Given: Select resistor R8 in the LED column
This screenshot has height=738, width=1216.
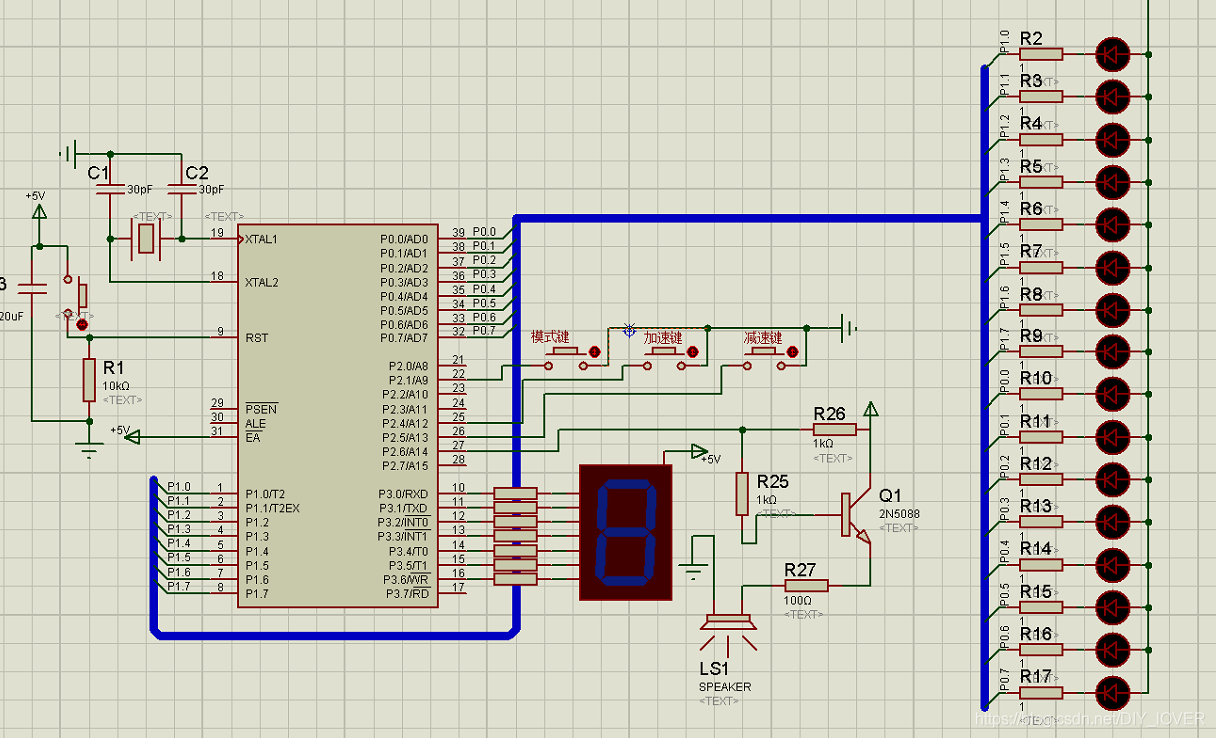Looking at the screenshot, I should pos(1041,309).
